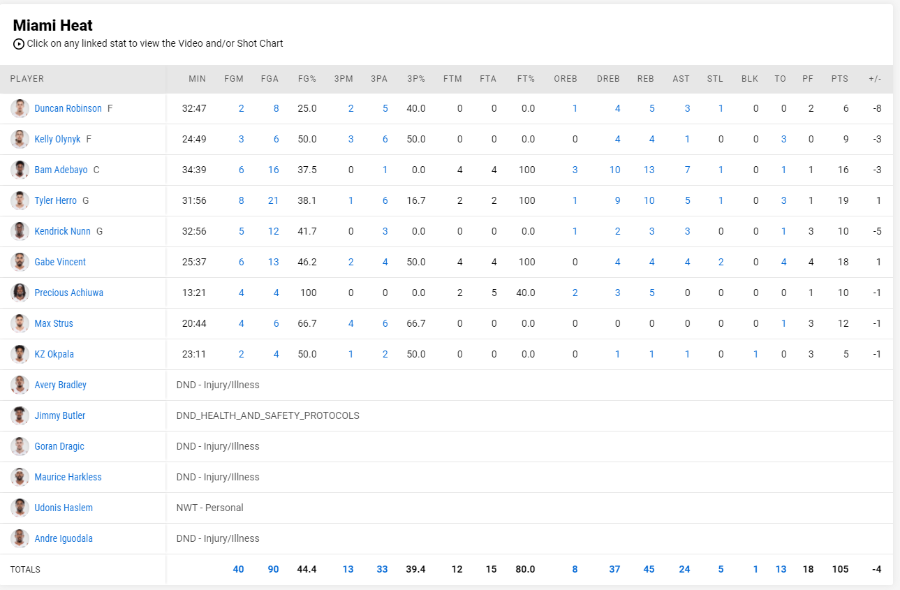Image resolution: width=900 pixels, height=590 pixels.
Task: Click Gabe Vincent's headshot thumbnail
Action: [x=20, y=262]
